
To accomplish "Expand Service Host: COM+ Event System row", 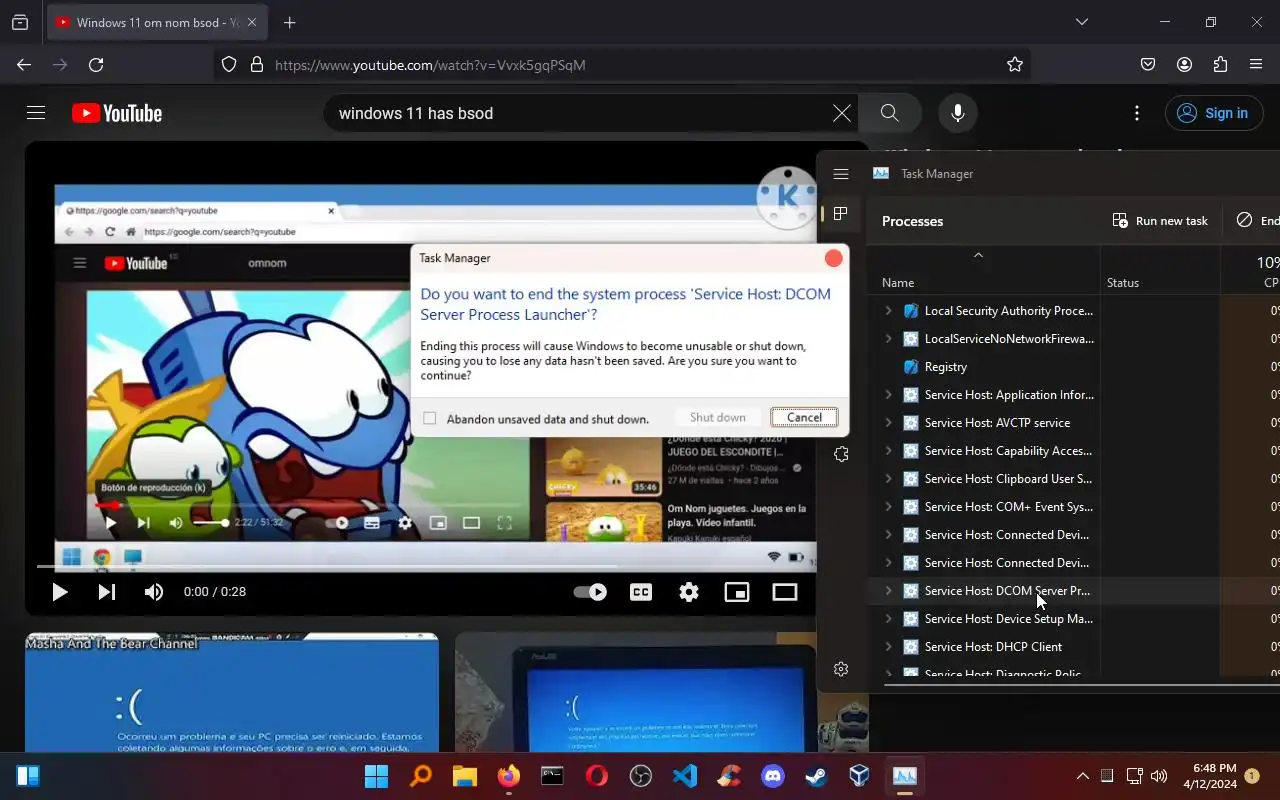I will coord(888,507).
